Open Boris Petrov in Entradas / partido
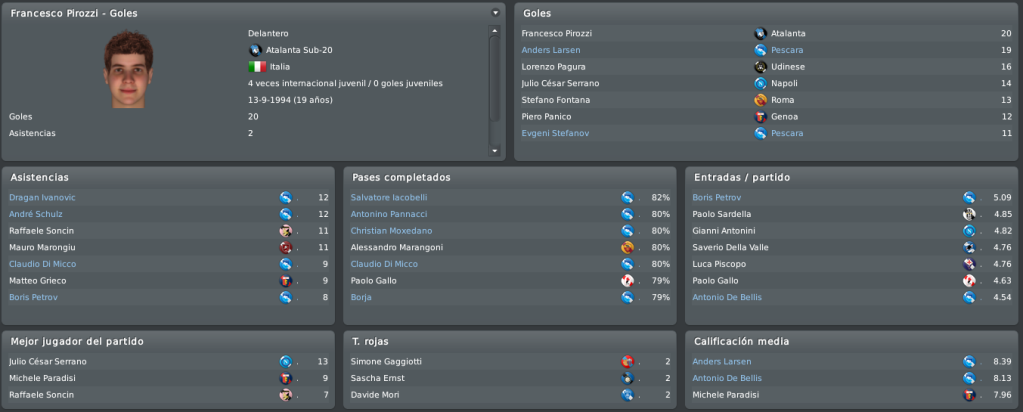 (x=716, y=197)
